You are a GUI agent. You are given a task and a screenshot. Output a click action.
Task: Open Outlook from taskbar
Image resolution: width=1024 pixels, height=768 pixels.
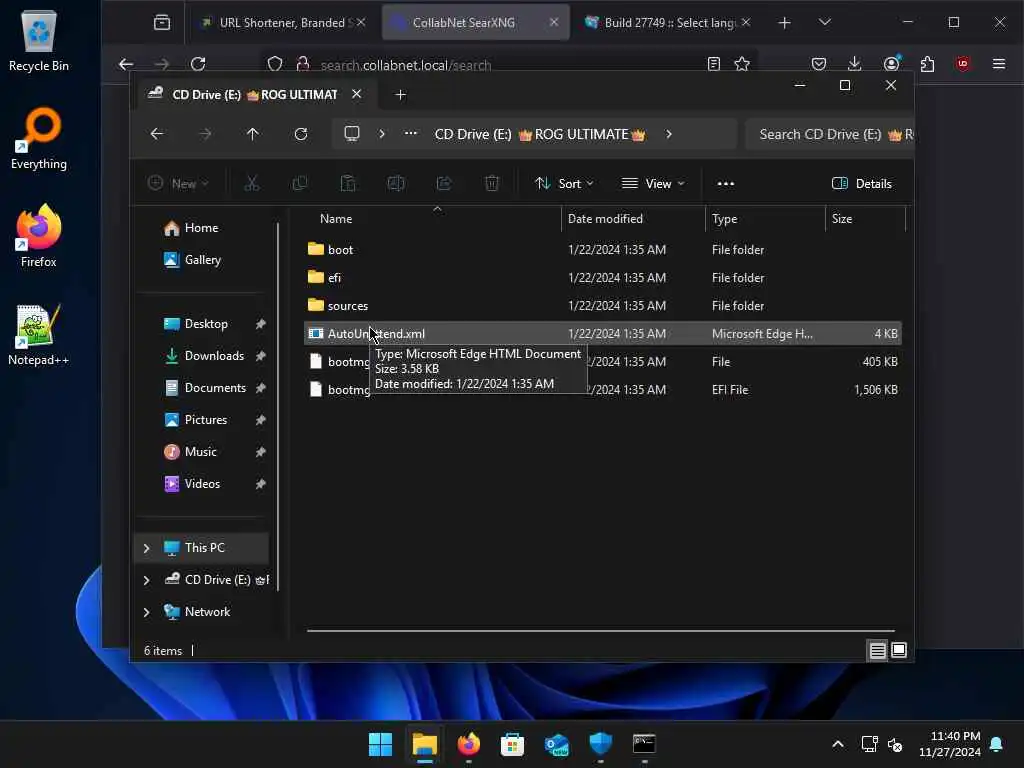click(556, 744)
